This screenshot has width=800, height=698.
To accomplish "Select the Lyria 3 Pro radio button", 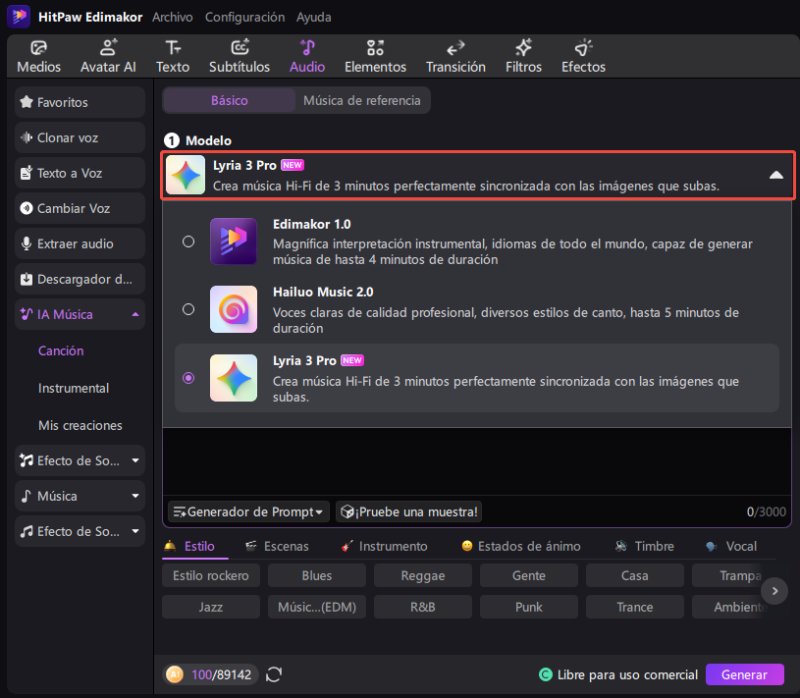I will (x=188, y=378).
